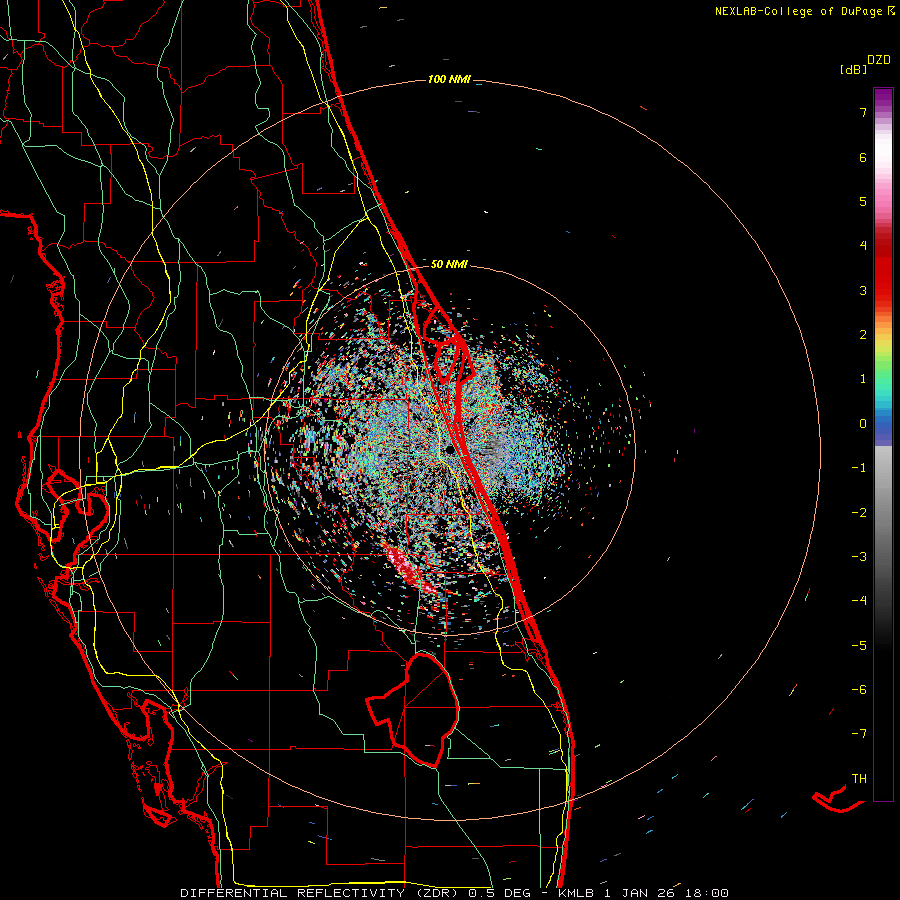Click the [dB] units label

click(x=854, y=70)
